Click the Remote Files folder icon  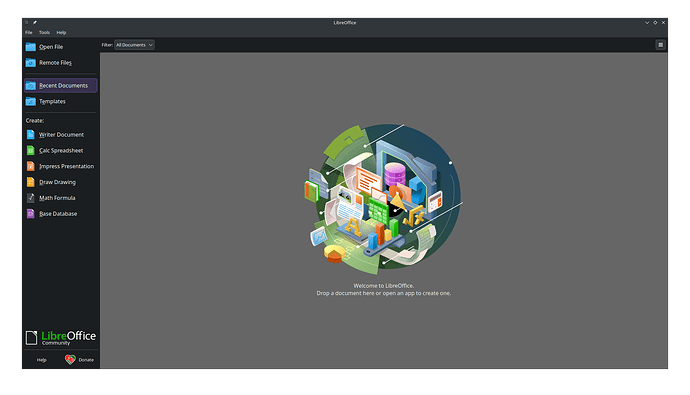[30, 62]
